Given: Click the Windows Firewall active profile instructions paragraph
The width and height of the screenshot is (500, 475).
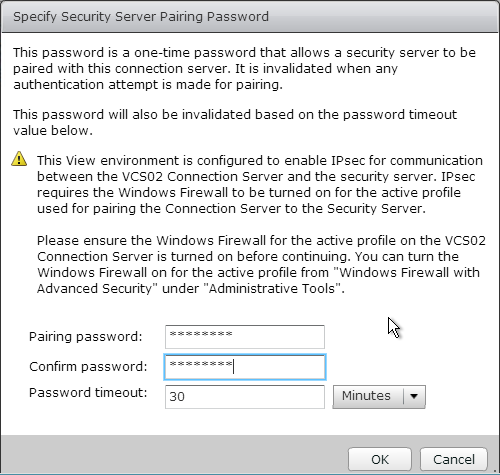Looking at the screenshot, I should click(x=261, y=264).
